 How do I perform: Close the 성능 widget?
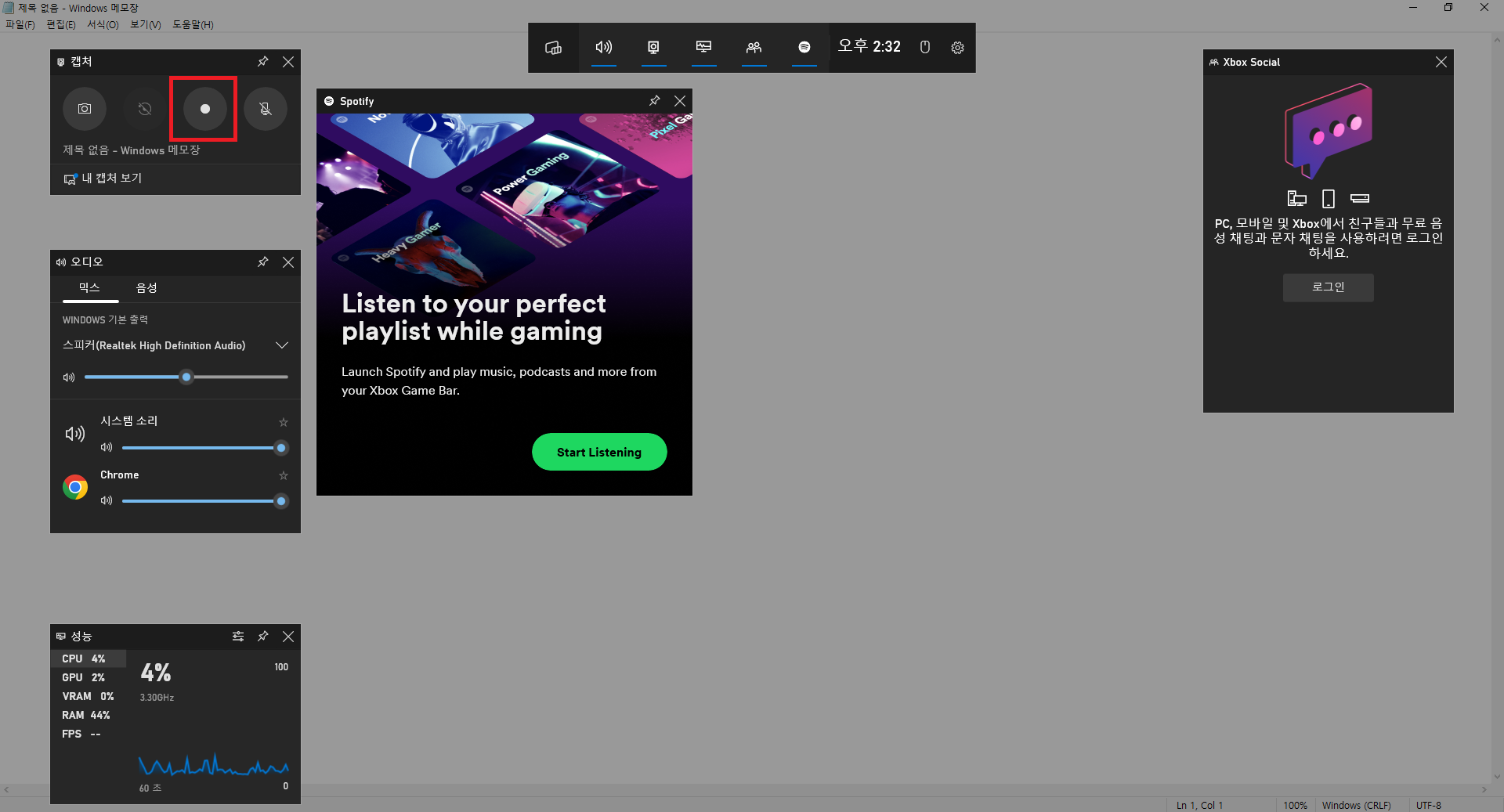point(288,637)
